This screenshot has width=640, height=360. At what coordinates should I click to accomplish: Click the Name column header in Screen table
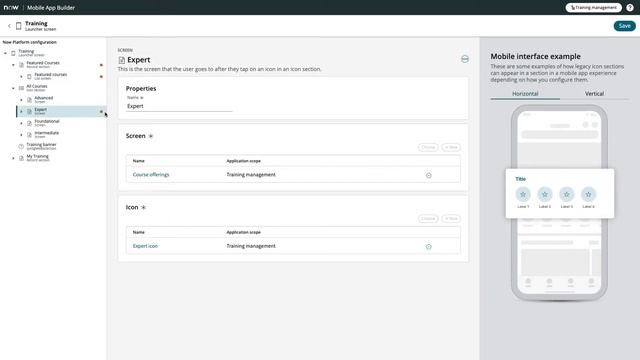tap(139, 161)
